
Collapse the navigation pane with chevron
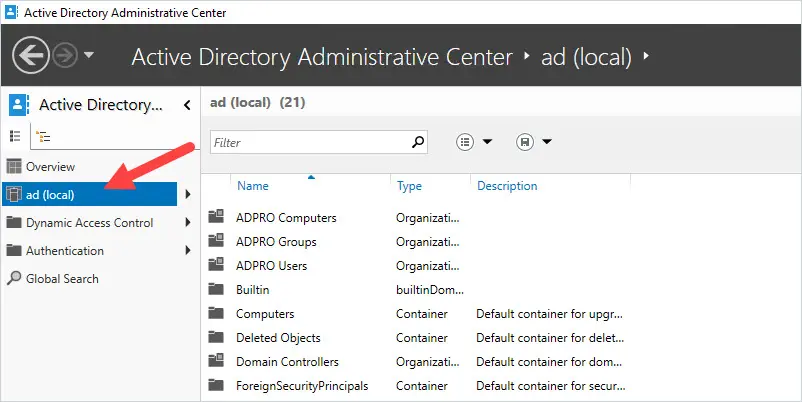pyautogui.click(x=187, y=105)
